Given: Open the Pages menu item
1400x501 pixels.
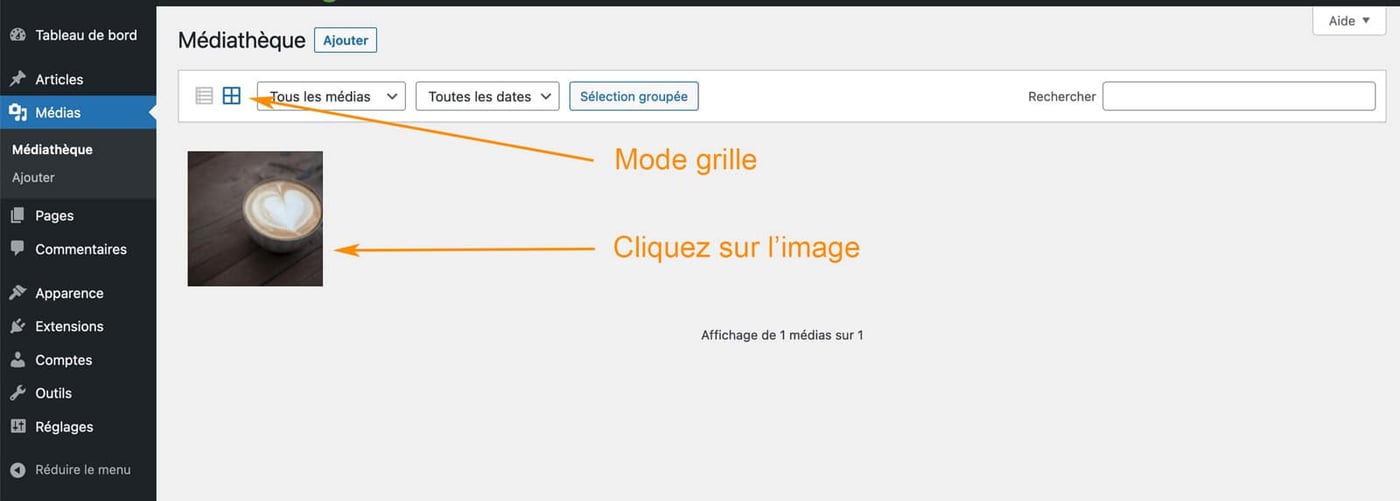Looking at the screenshot, I should (78, 215).
